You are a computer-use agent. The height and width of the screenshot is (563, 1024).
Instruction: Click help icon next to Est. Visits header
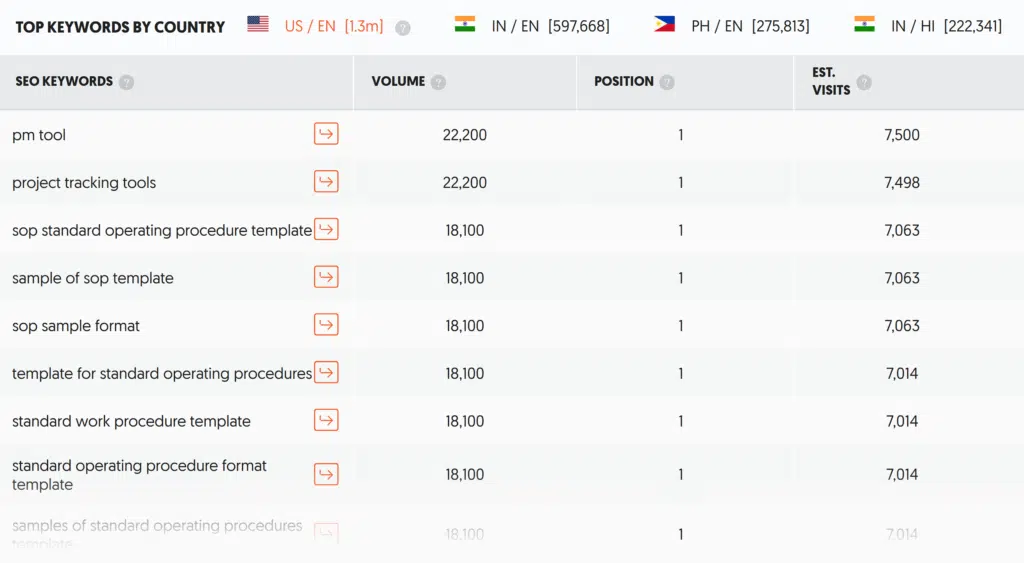coord(864,82)
